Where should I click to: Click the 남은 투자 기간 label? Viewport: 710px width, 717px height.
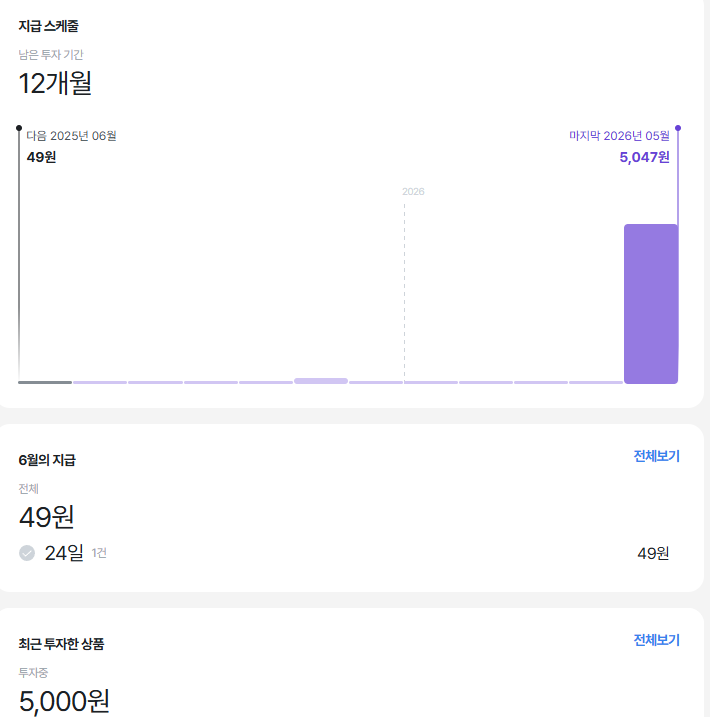pyautogui.click(x=51, y=54)
